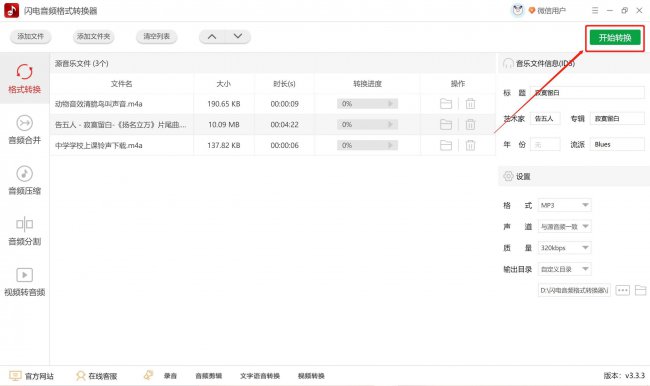Viewport: 650px width, 386px height.
Task: Click the 微信用户 account label
Action: pos(551,11)
